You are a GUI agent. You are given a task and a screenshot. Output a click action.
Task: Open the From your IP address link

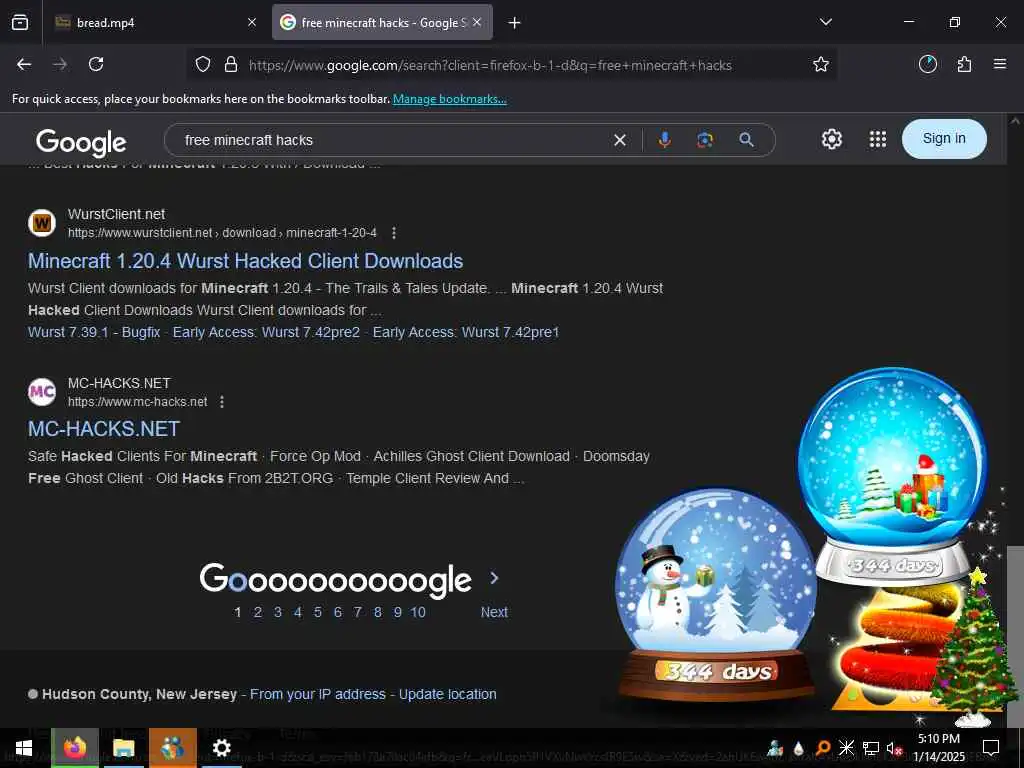(x=318, y=694)
